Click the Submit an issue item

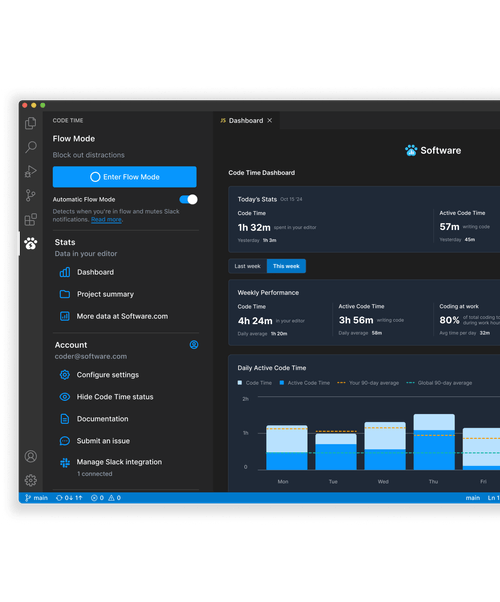(x=103, y=441)
